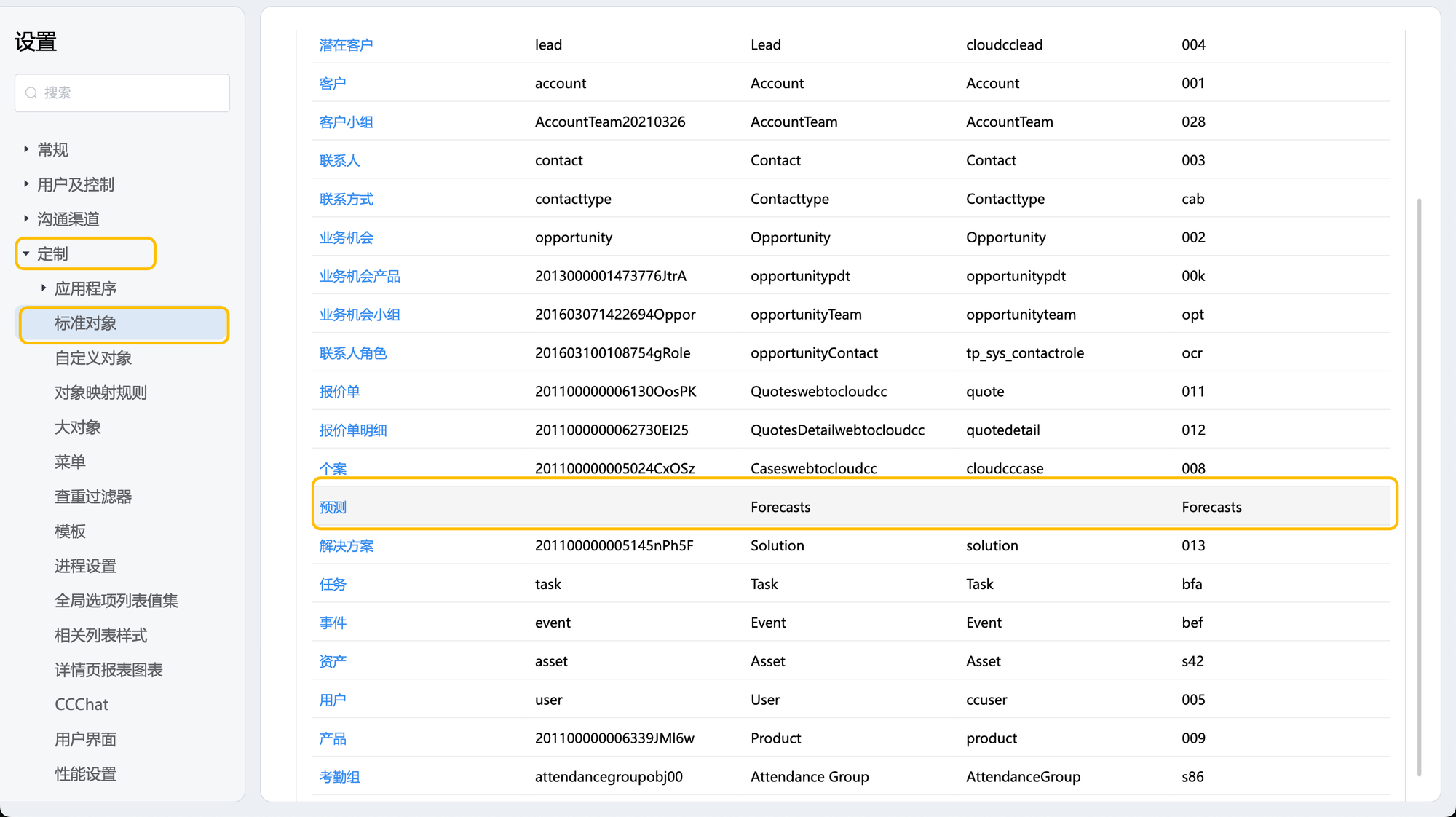
Task: Click the search magnifier icon in settings
Action: [x=31, y=92]
